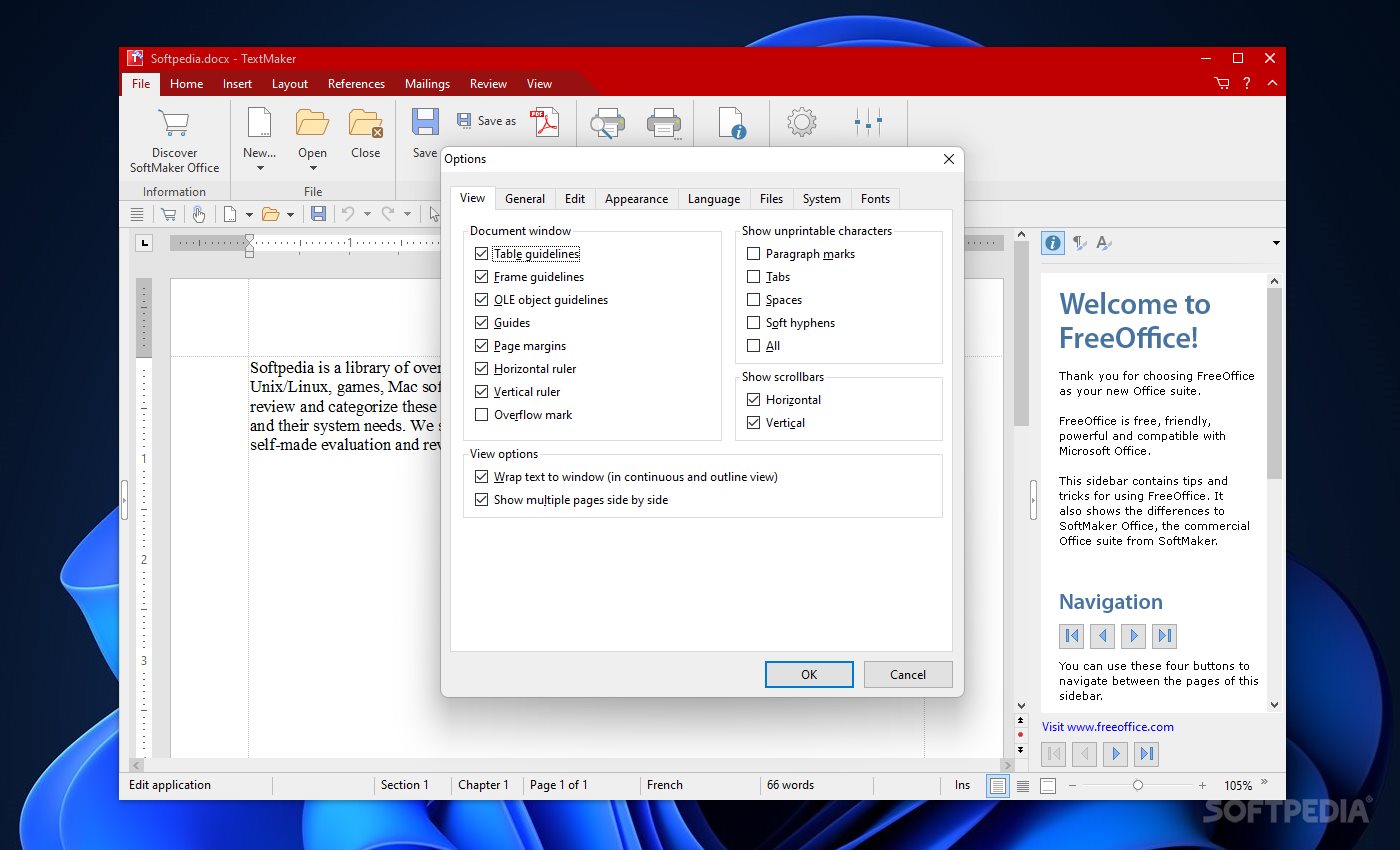Toggle OLE object guidelines checkbox

(482, 300)
